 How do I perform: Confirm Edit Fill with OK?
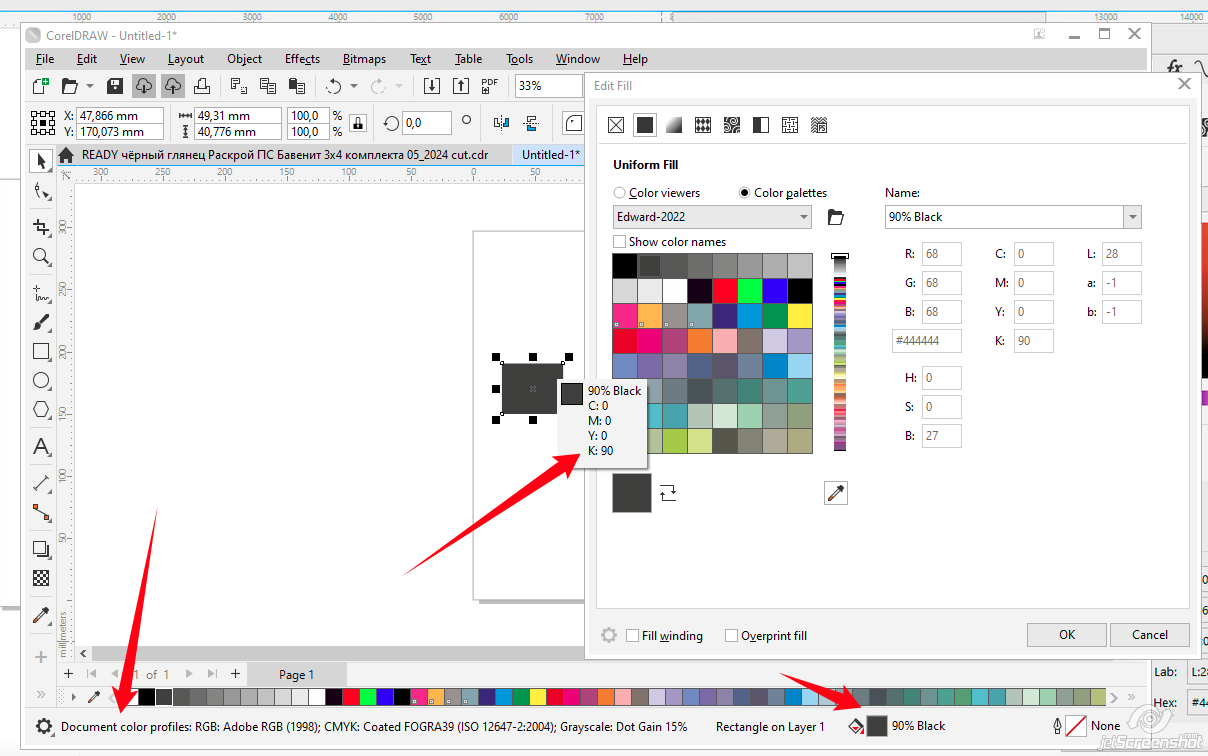click(x=1067, y=634)
